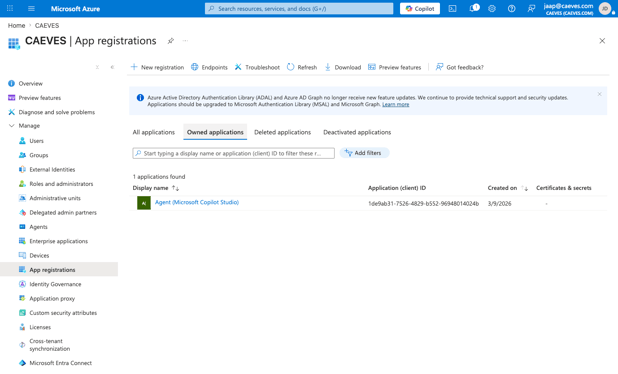Viewport: 618px width, 374px height.
Task: Open the help question mark icon
Action: point(512,8)
